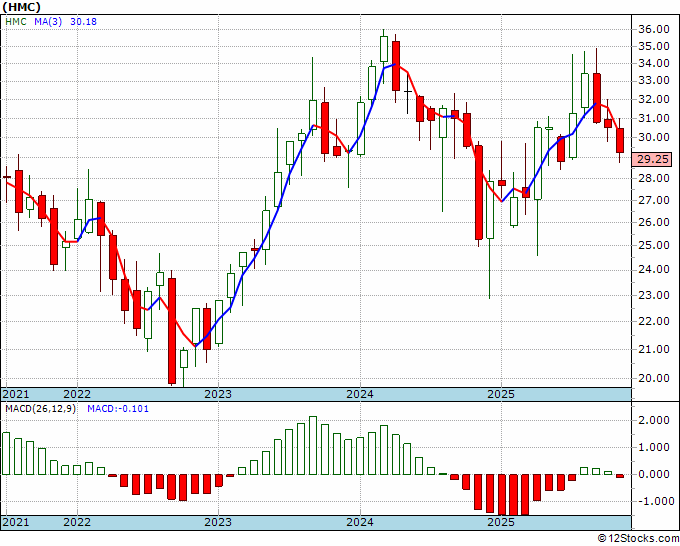Click the 27.00 price axis label
This screenshot has height=546, width=680.
[654, 200]
